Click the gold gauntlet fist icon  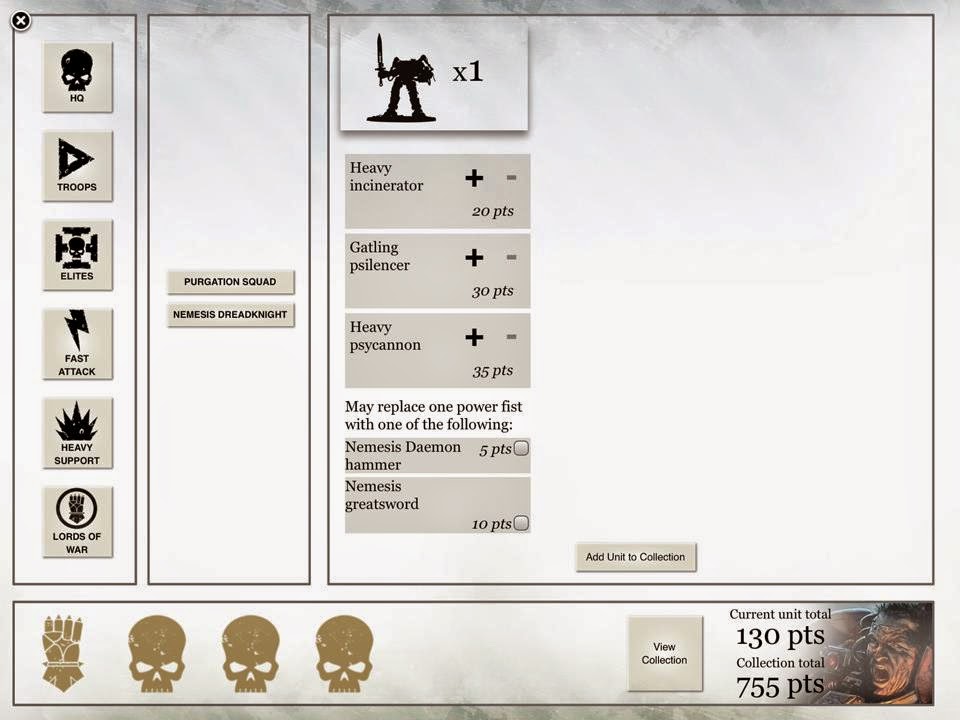(x=62, y=653)
